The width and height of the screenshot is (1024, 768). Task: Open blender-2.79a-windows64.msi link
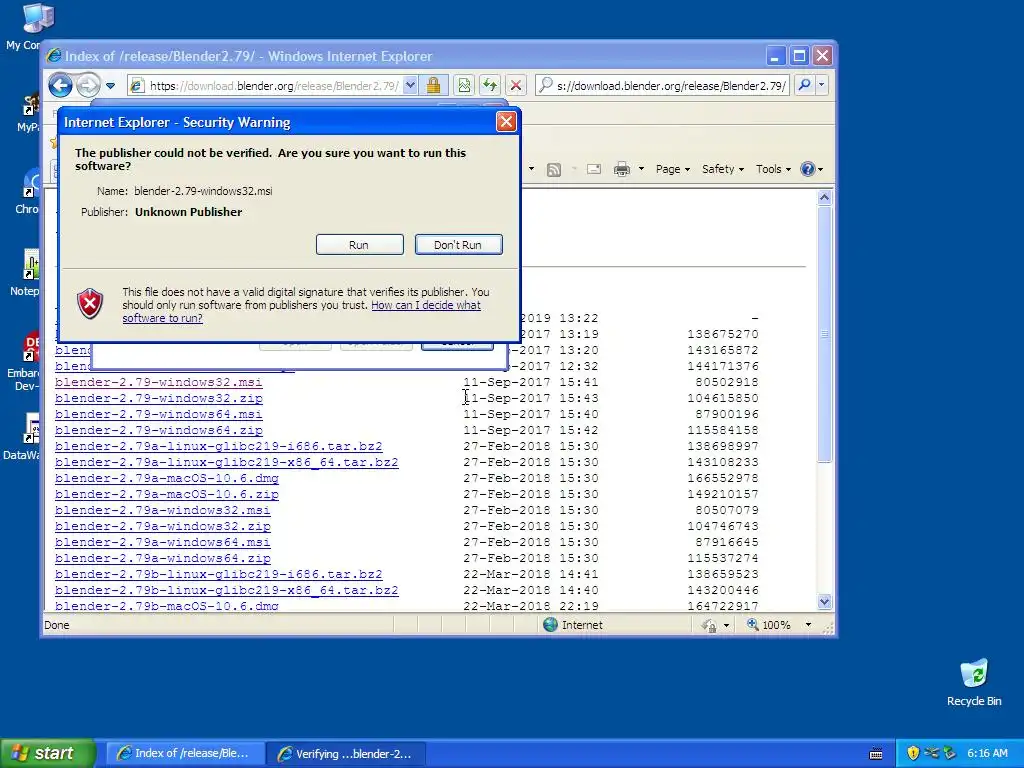click(x=163, y=542)
